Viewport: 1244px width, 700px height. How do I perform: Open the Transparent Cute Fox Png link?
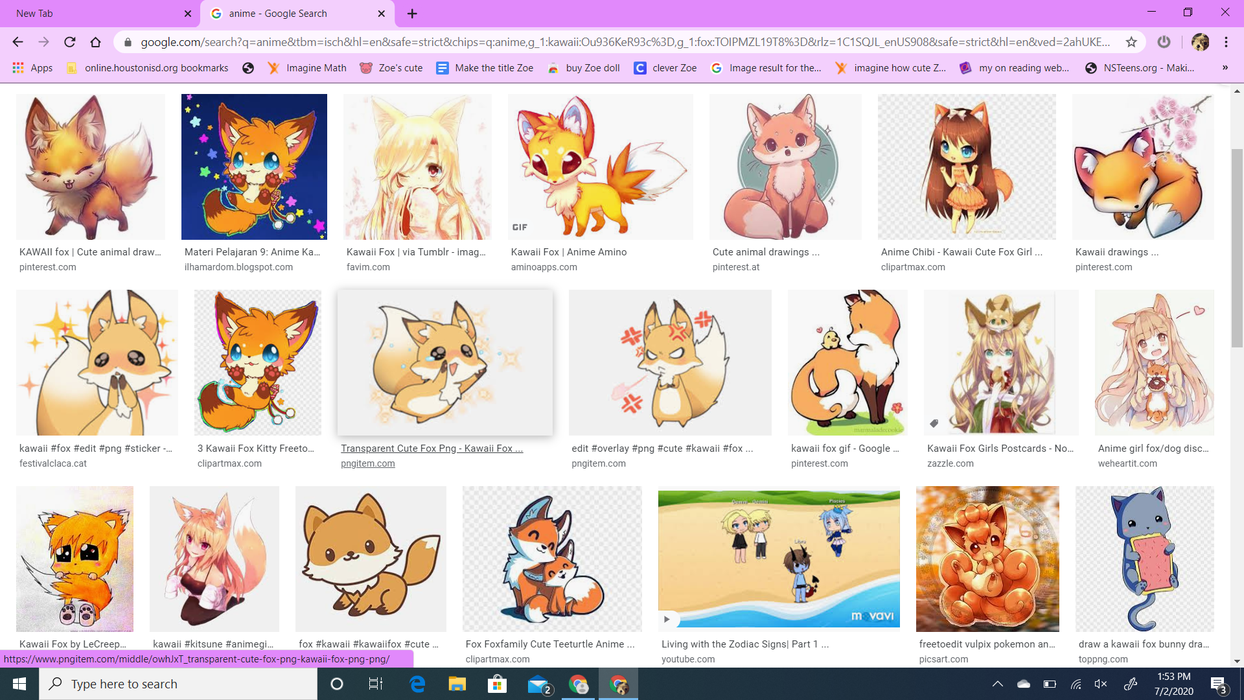pos(432,448)
